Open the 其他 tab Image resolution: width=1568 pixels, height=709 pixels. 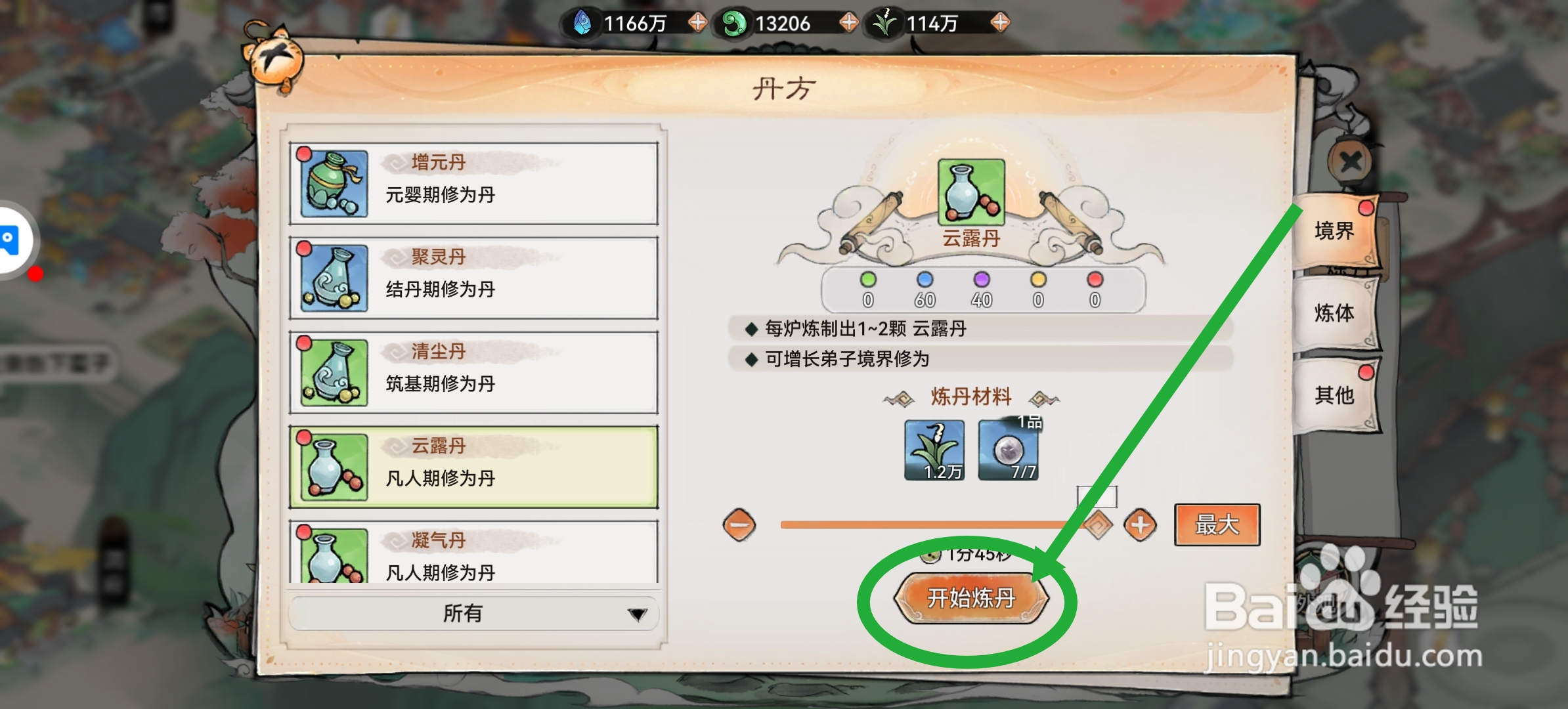pyautogui.click(x=1335, y=395)
